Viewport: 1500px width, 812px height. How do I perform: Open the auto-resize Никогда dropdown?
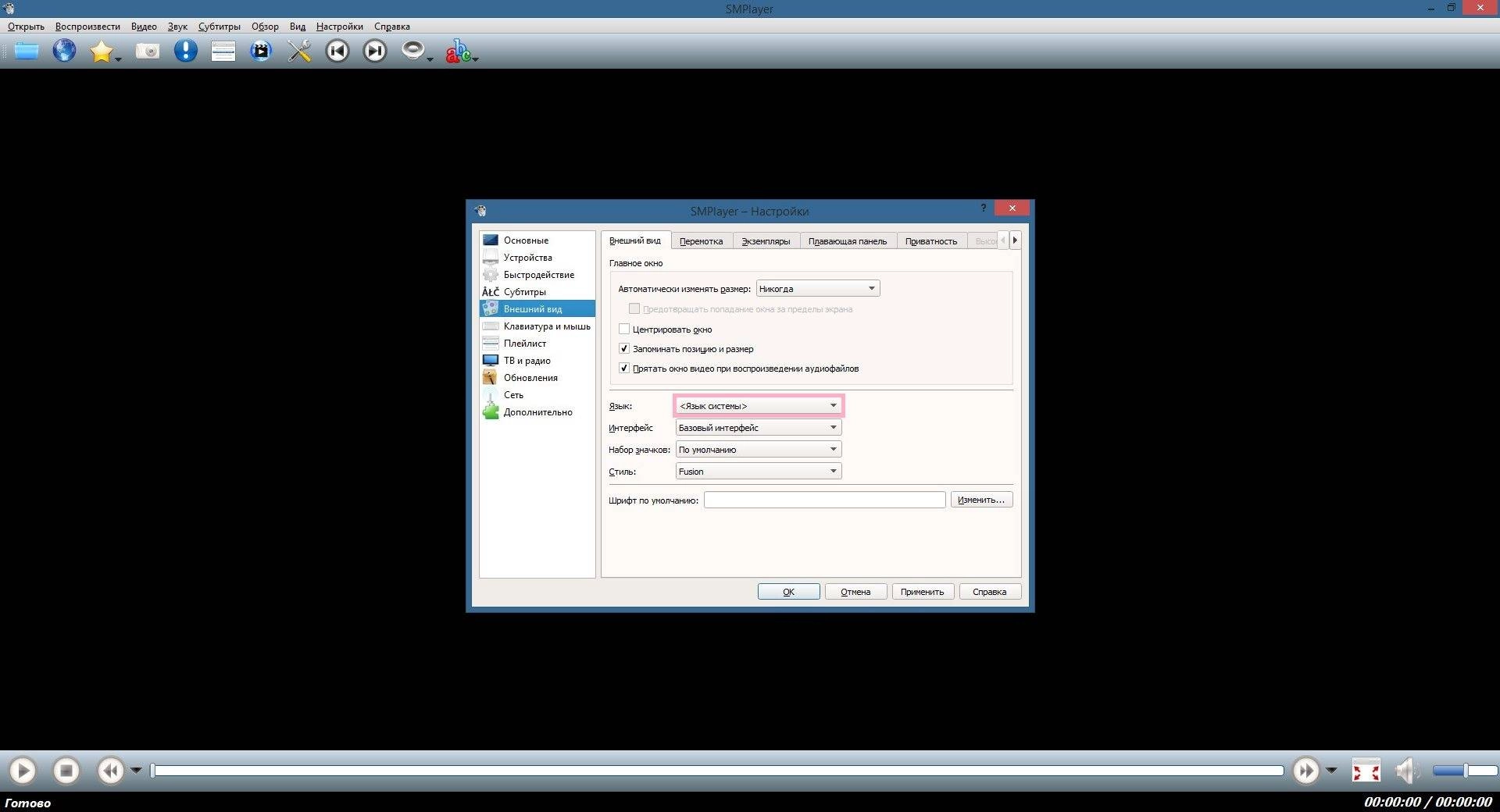click(818, 289)
